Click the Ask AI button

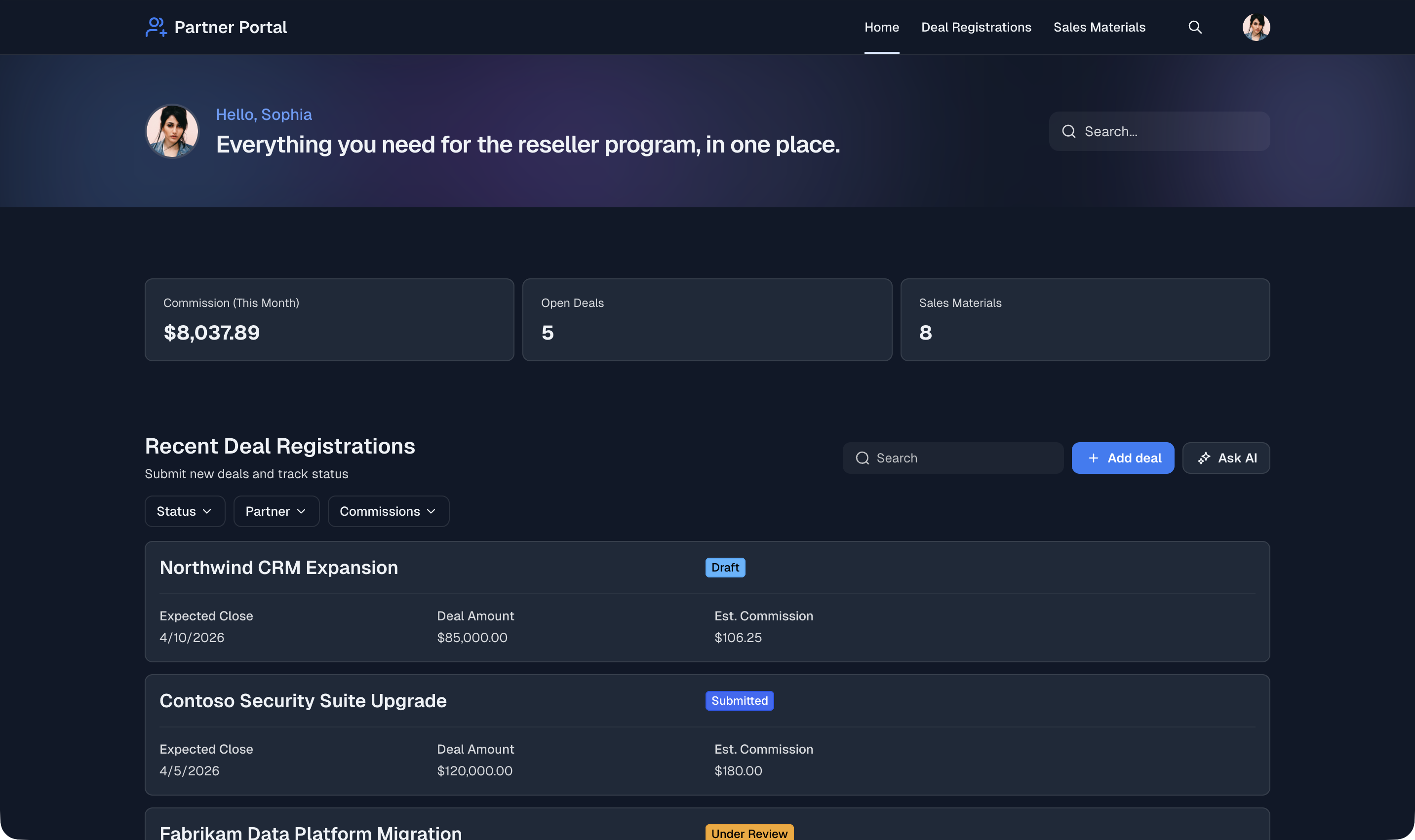[1225, 458]
